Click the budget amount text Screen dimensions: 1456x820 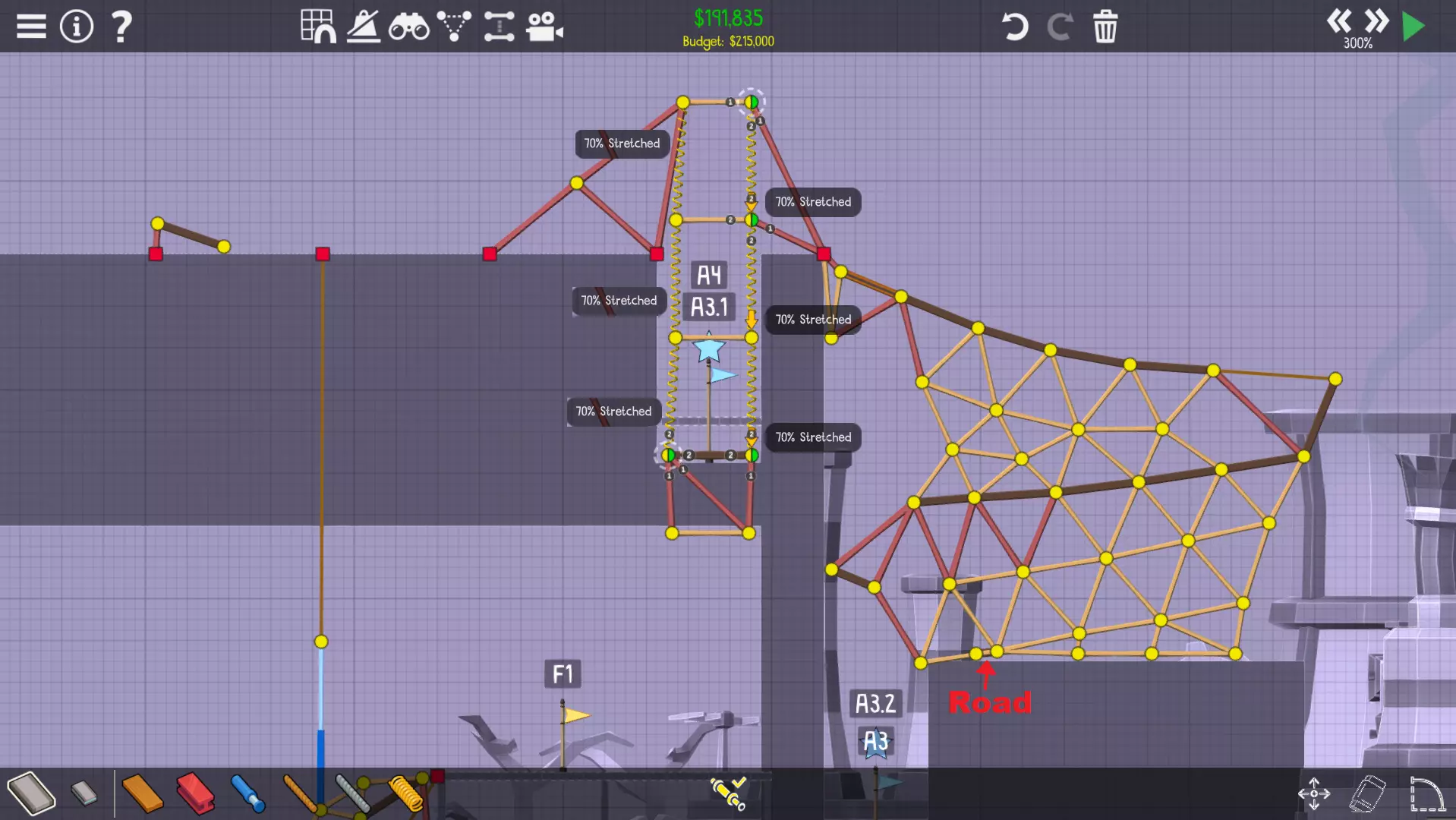728,41
